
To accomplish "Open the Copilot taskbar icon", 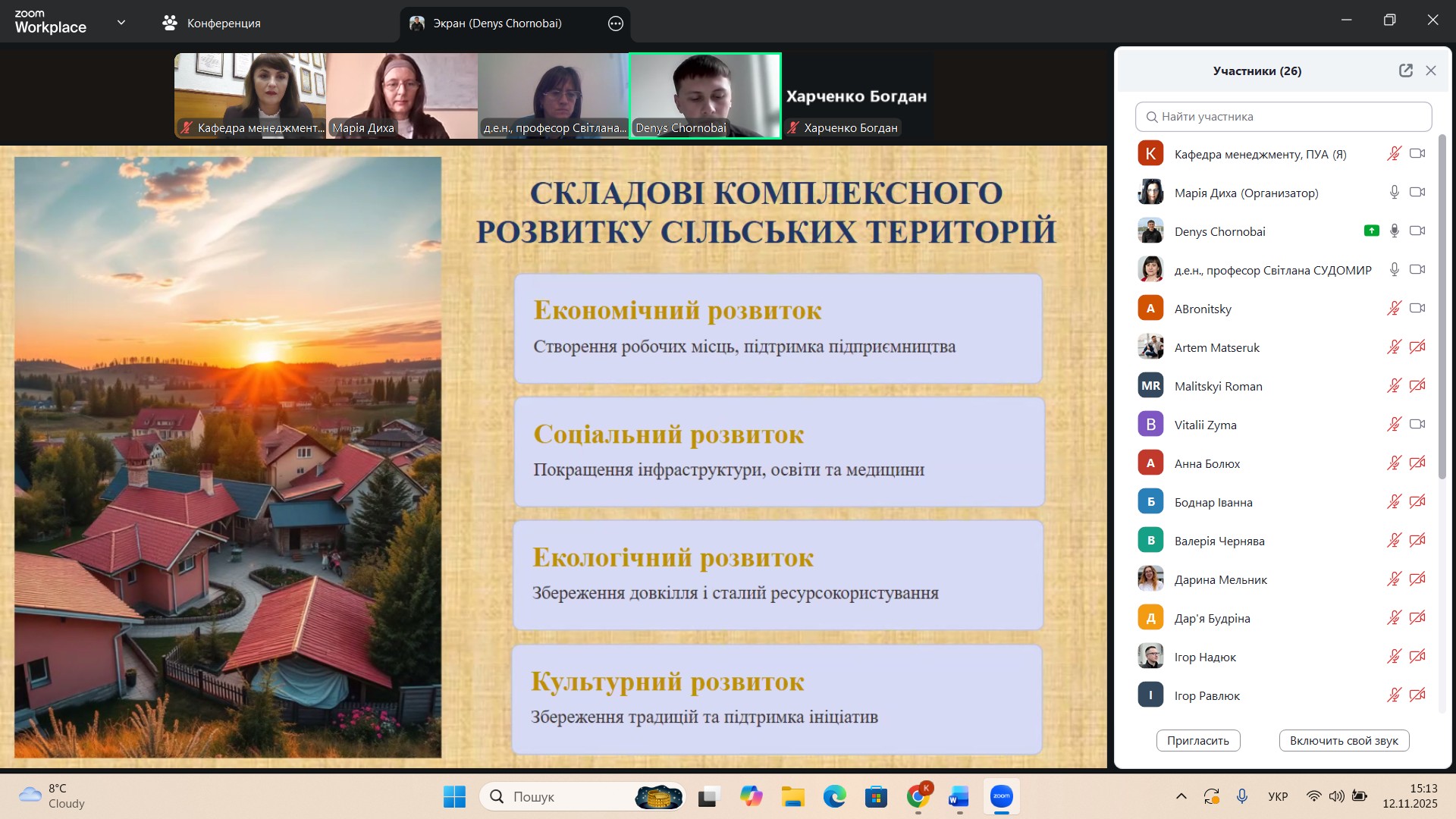I will (x=751, y=796).
